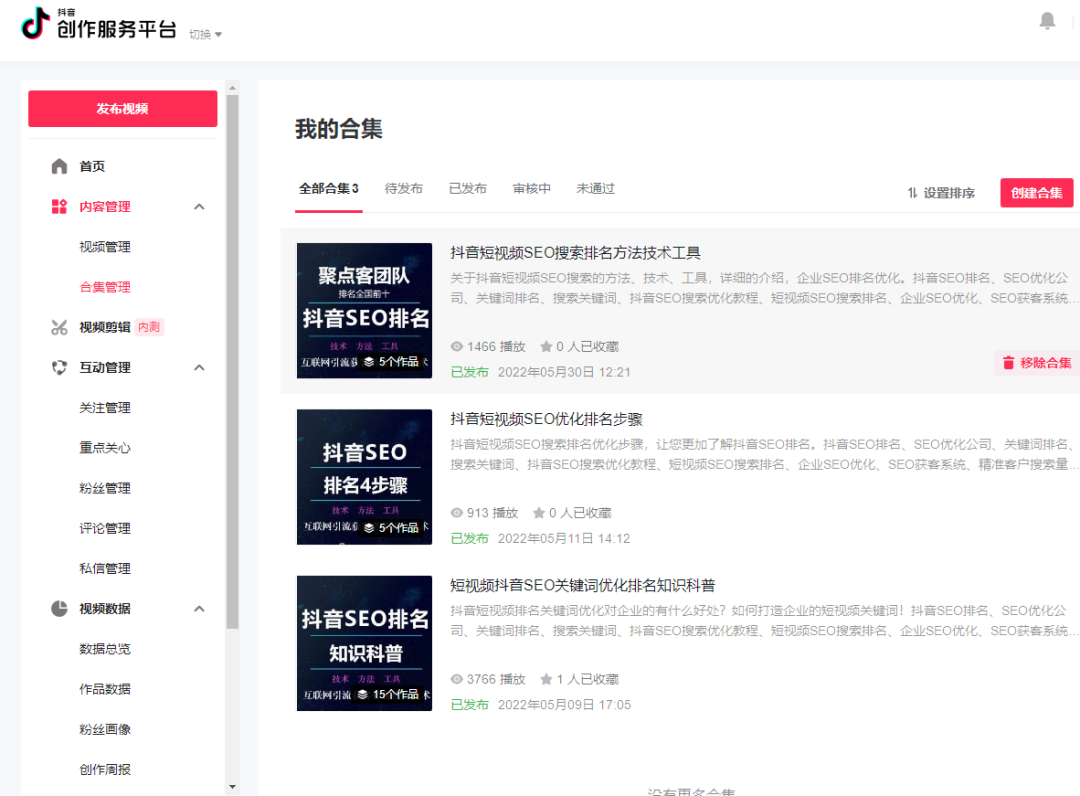The height and width of the screenshot is (796, 1080).
Task: Switch to the 待发布 tab
Action: coord(404,188)
